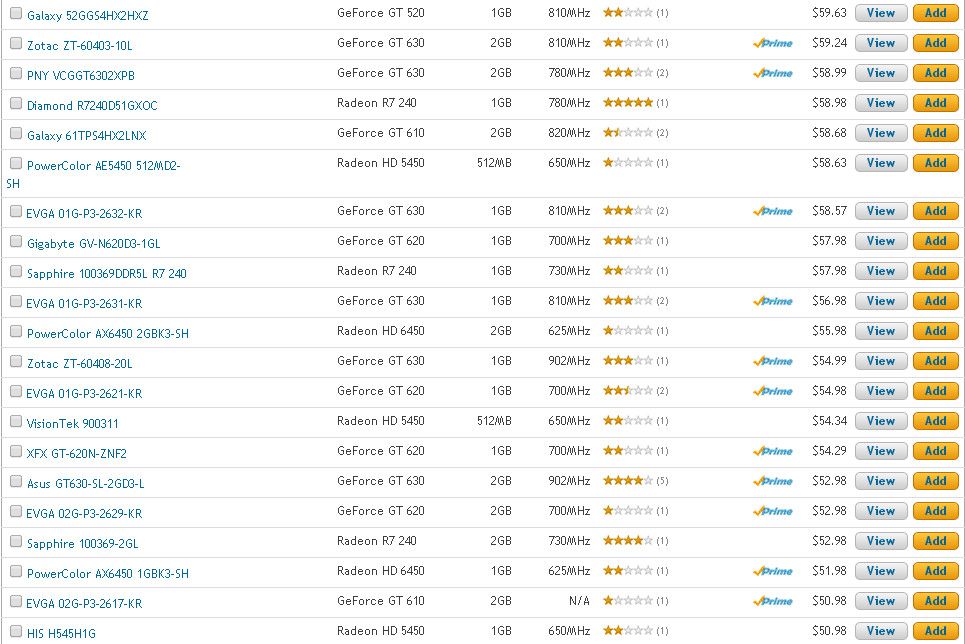
Task: Tick checkbox for Gigabyte GV-N620D3-1GL
Action: click(16, 242)
